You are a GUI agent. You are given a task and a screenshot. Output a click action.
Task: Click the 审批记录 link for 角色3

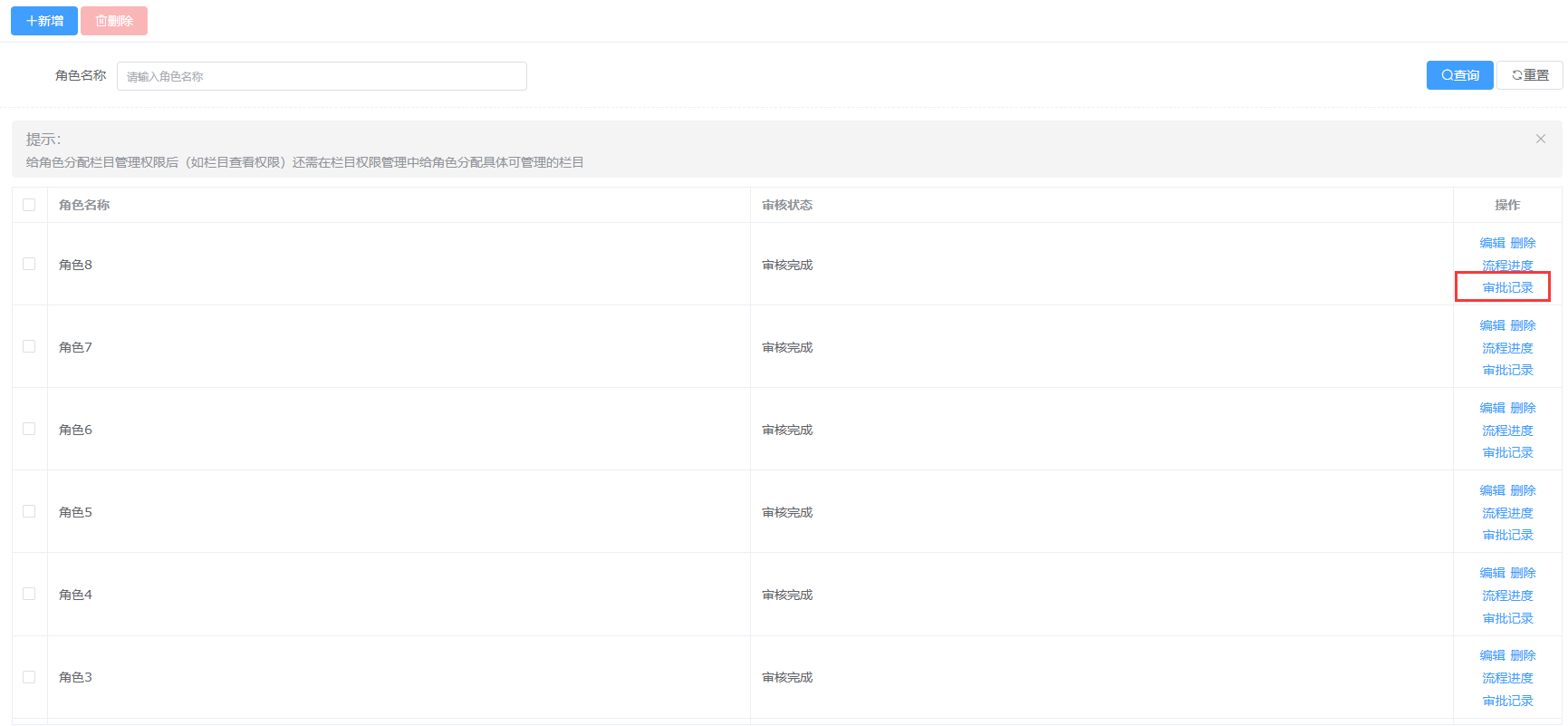coord(1507,701)
